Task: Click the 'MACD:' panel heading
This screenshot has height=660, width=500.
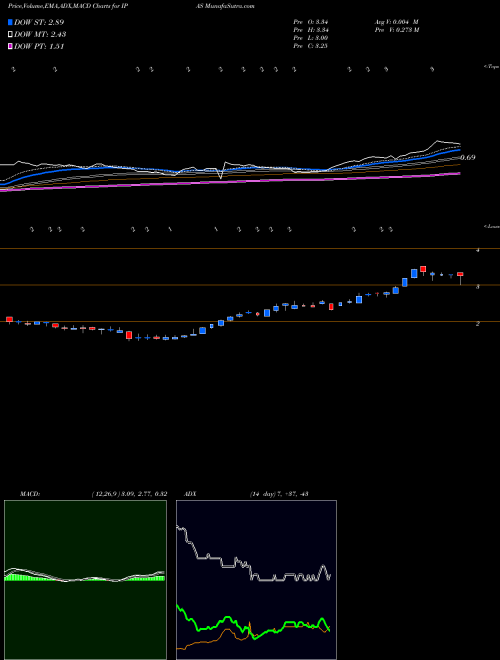Action: [x=29, y=494]
